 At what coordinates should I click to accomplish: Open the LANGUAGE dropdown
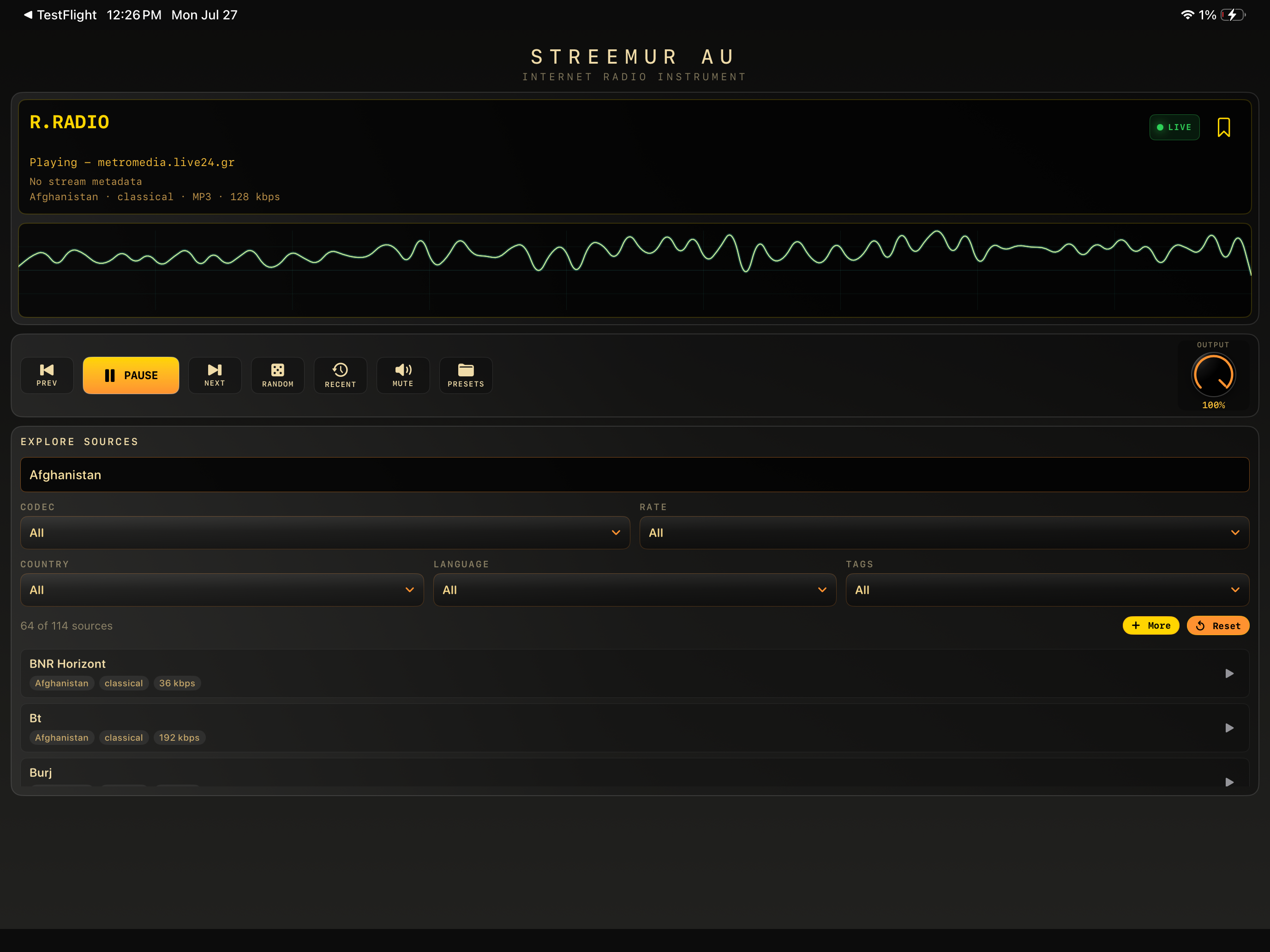(635, 590)
